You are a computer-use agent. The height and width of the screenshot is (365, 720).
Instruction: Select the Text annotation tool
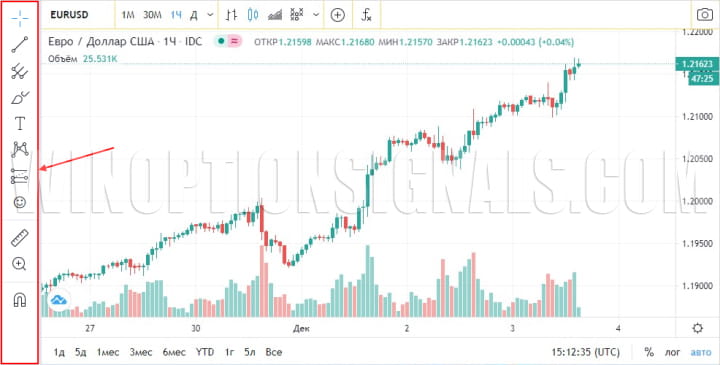(20, 123)
